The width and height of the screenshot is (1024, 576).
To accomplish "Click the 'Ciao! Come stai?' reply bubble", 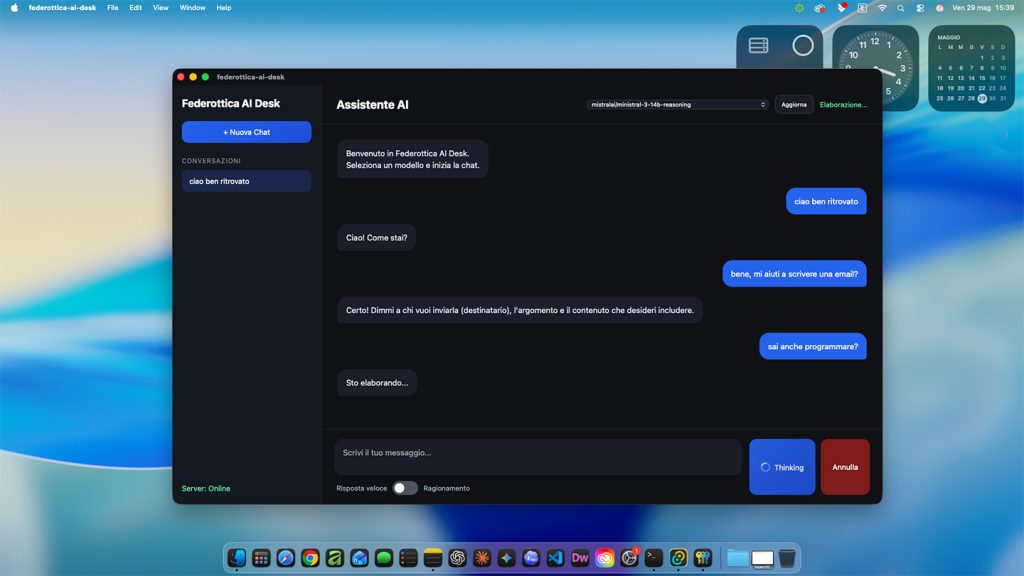I will pos(376,238).
